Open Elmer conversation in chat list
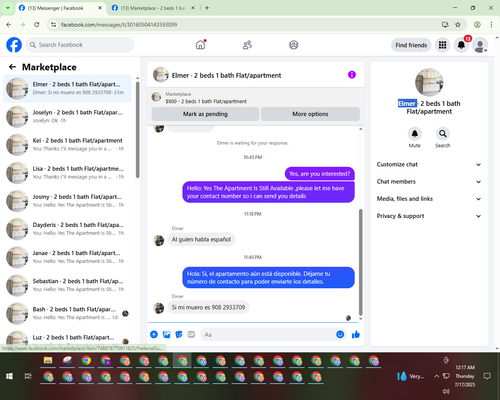The height and width of the screenshot is (400, 500). coord(67,88)
